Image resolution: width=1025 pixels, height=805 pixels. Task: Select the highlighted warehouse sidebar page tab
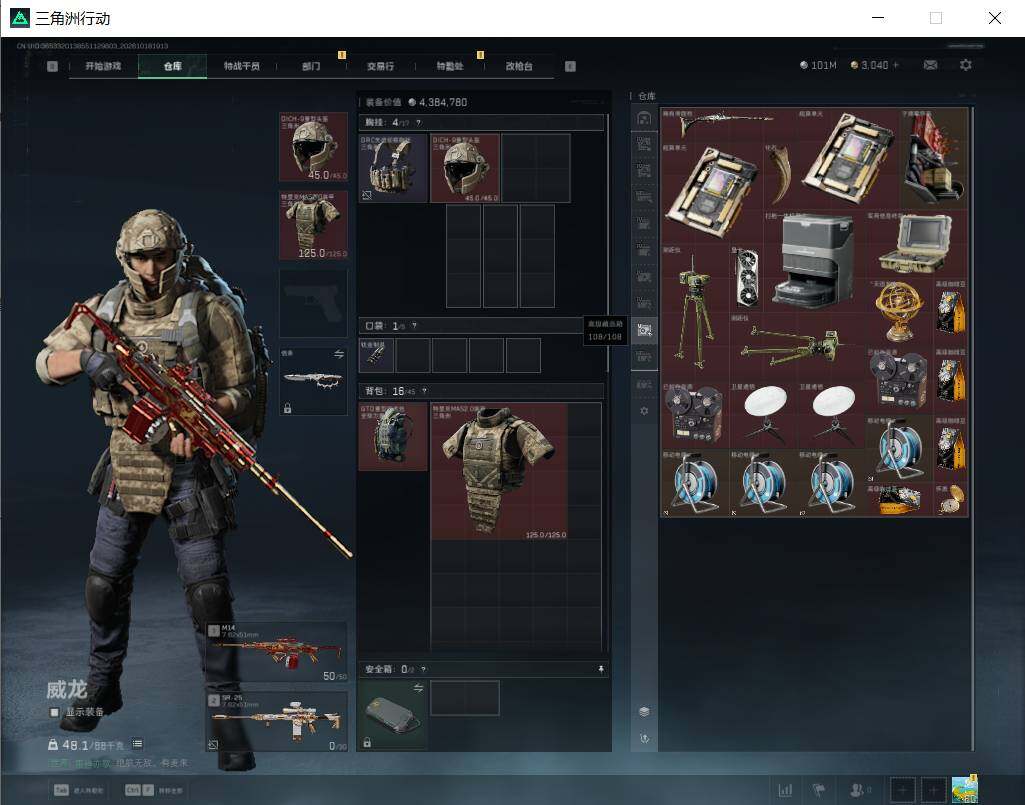tap(644, 330)
